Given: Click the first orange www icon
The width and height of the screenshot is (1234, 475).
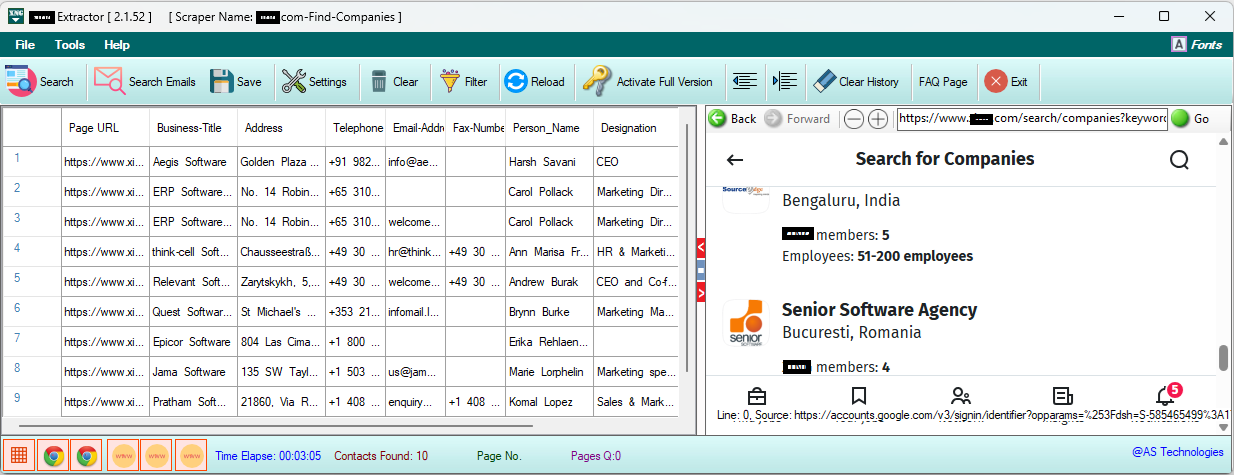Looking at the screenshot, I should click(123, 456).
